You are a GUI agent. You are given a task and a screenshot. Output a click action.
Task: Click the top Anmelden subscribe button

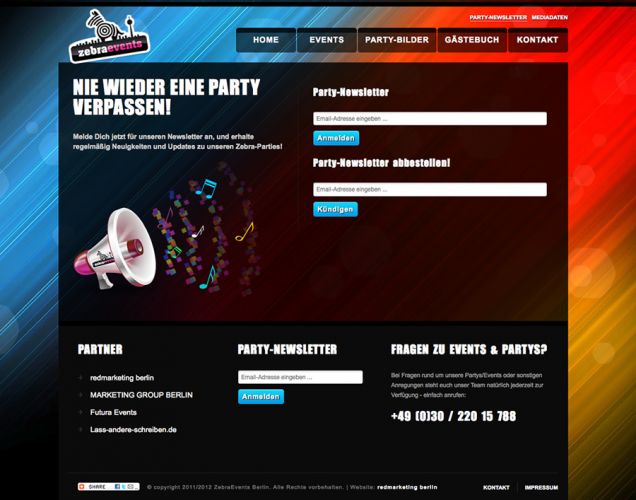(336, 138)
